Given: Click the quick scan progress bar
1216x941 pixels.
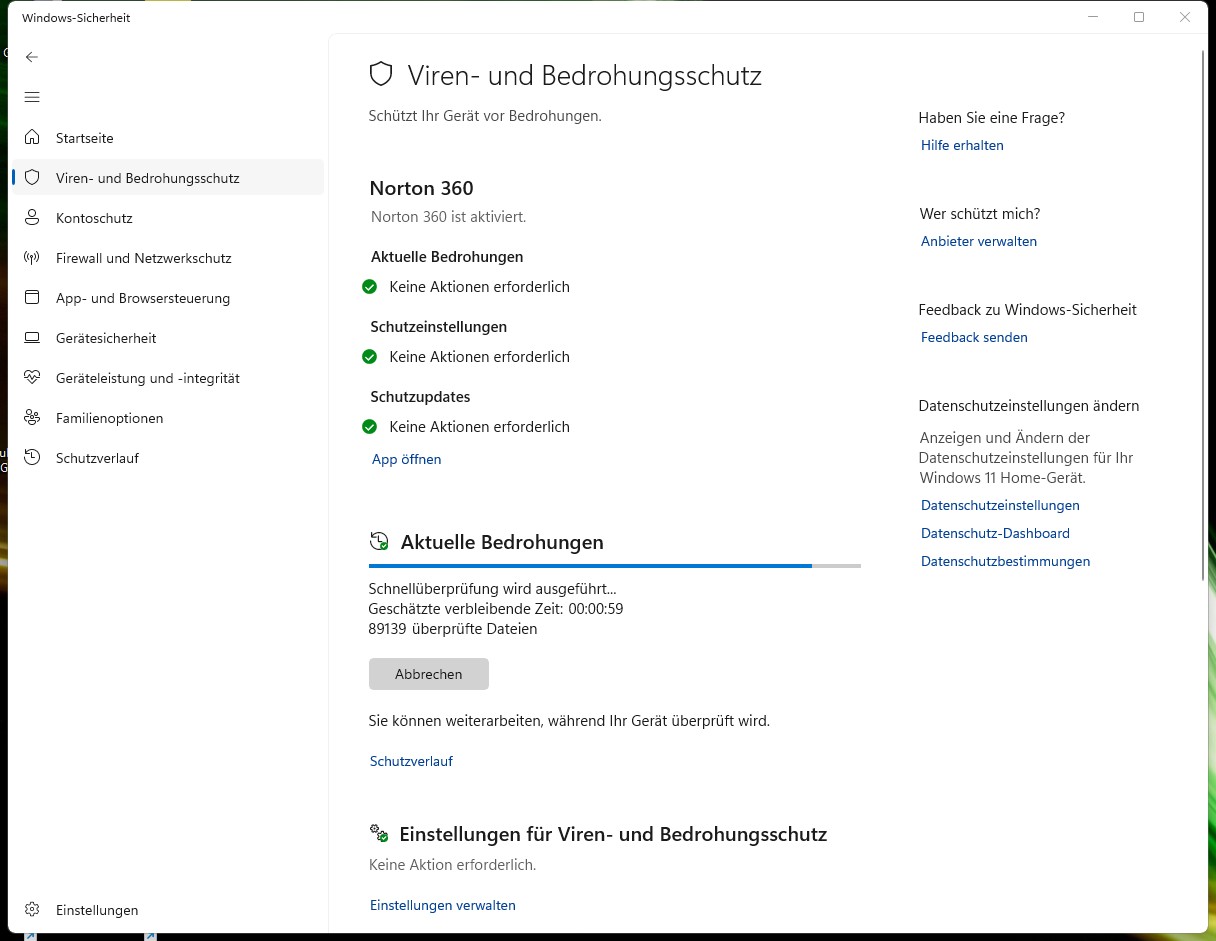Looking at the screenshot, I should [x=615, y=566].
